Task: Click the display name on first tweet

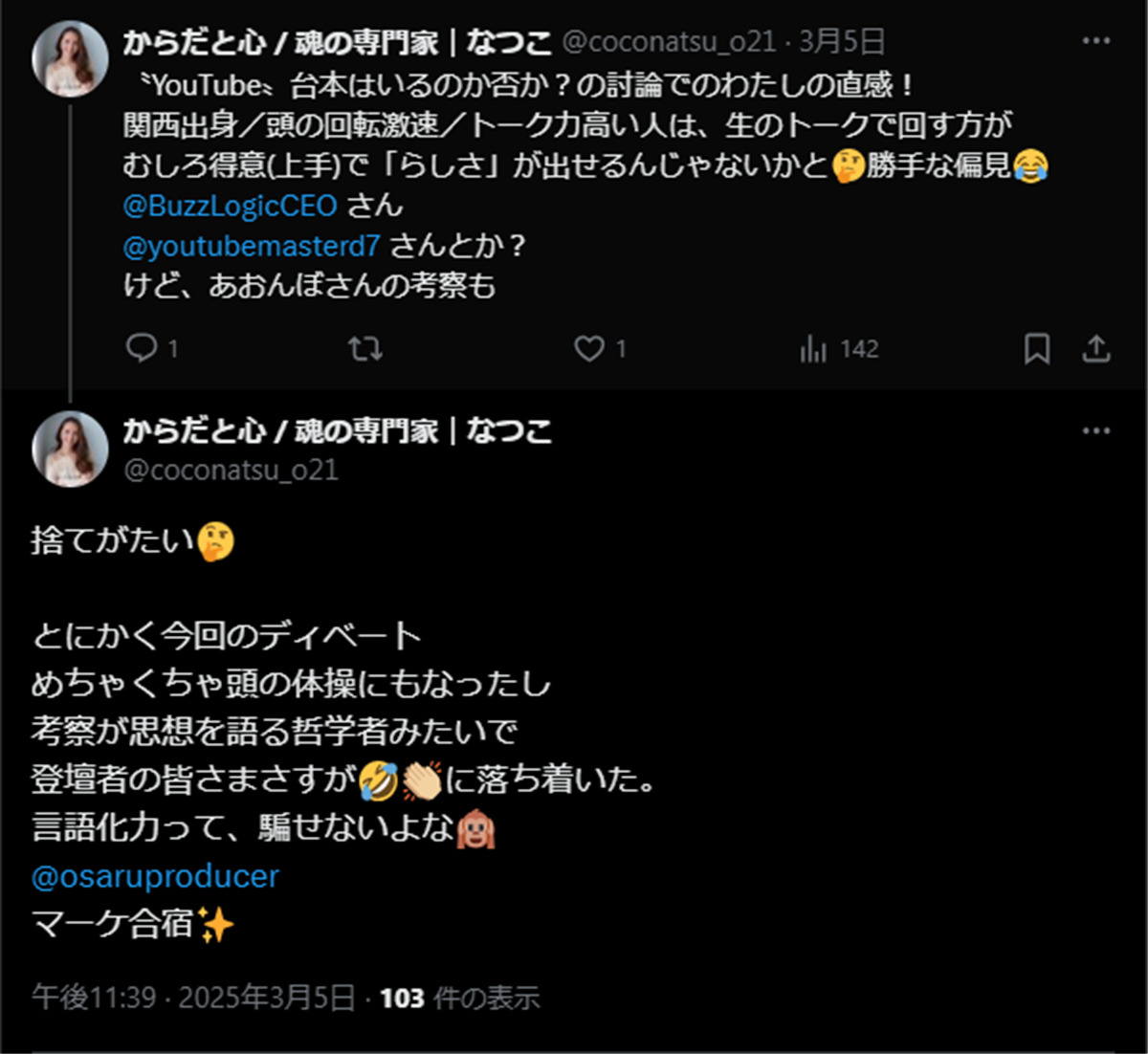Action: (337, 42)
